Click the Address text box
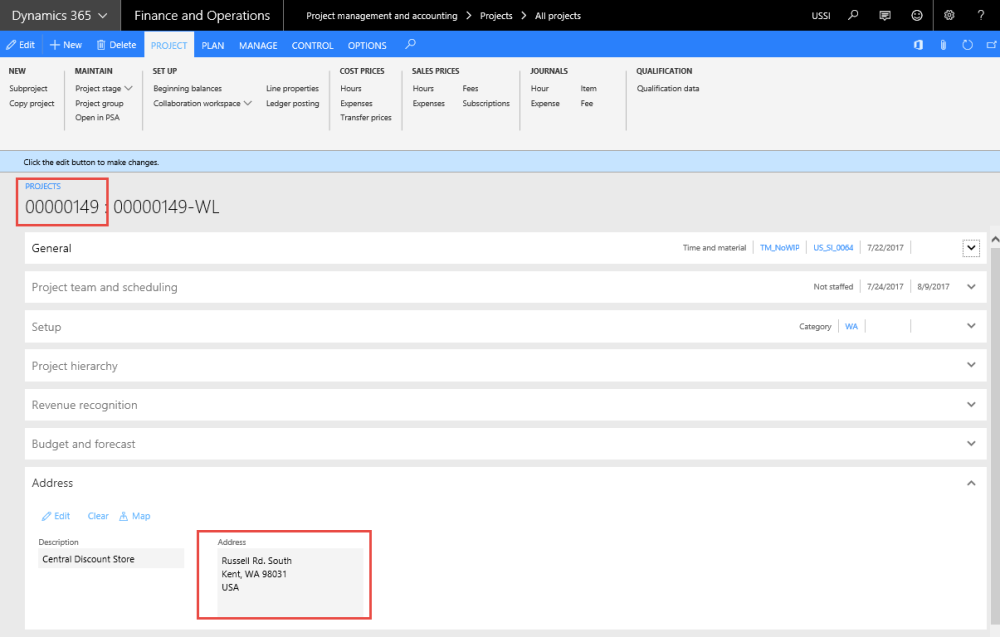 [290, 582]
